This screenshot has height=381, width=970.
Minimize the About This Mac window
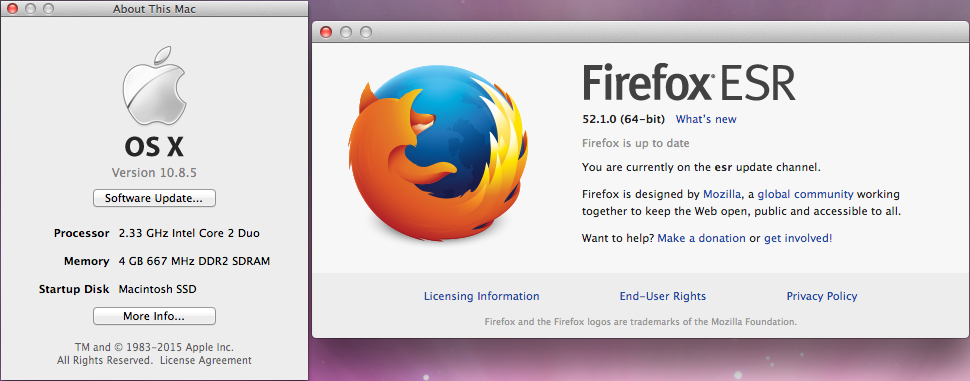pyautogui.click(x=30, y=9)
